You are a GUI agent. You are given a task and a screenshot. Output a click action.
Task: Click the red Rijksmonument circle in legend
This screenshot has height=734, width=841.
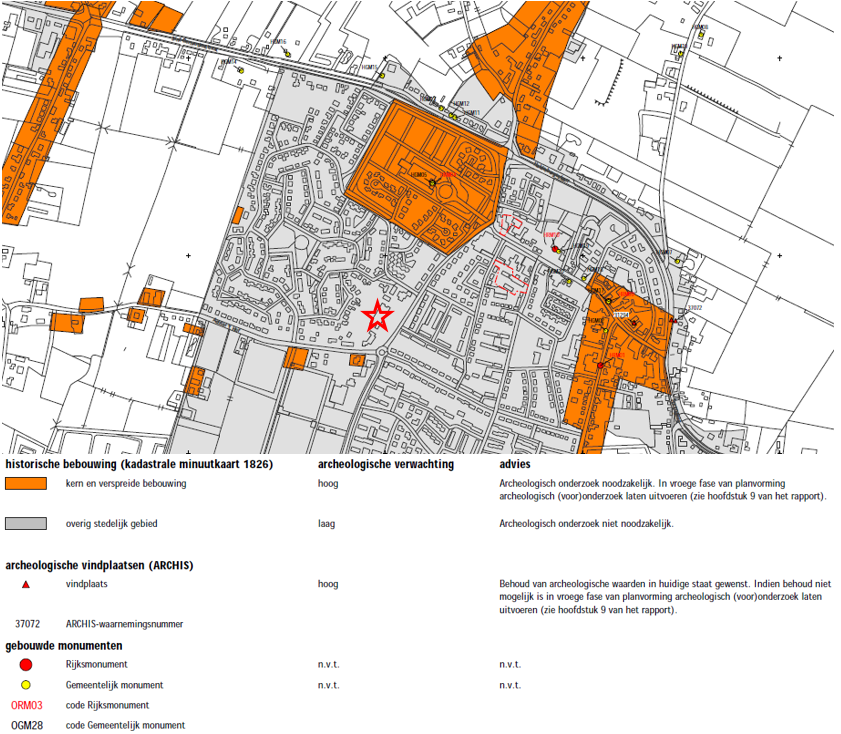[x=26, y=665]
